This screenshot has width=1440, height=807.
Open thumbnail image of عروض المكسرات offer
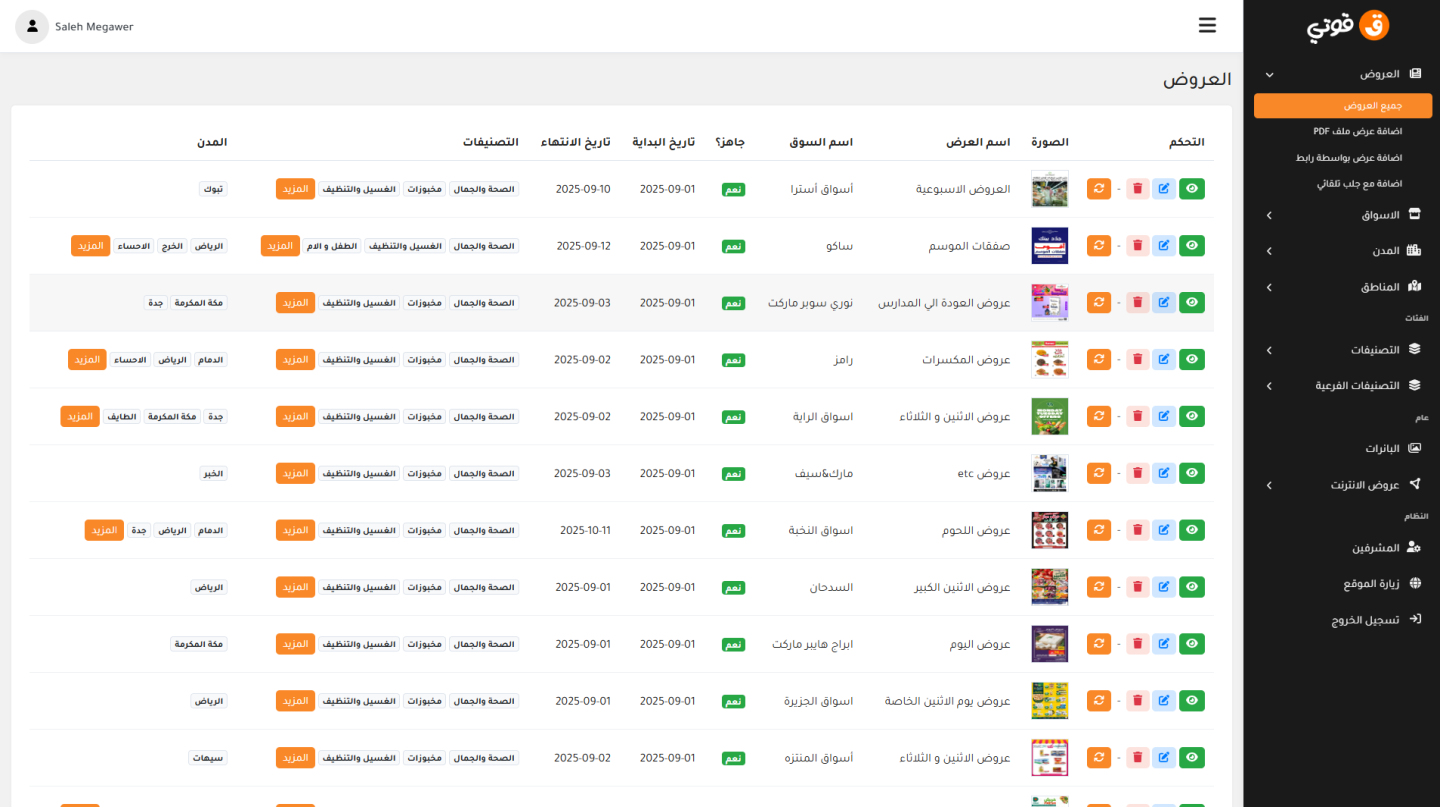(x=1049, y=359)
